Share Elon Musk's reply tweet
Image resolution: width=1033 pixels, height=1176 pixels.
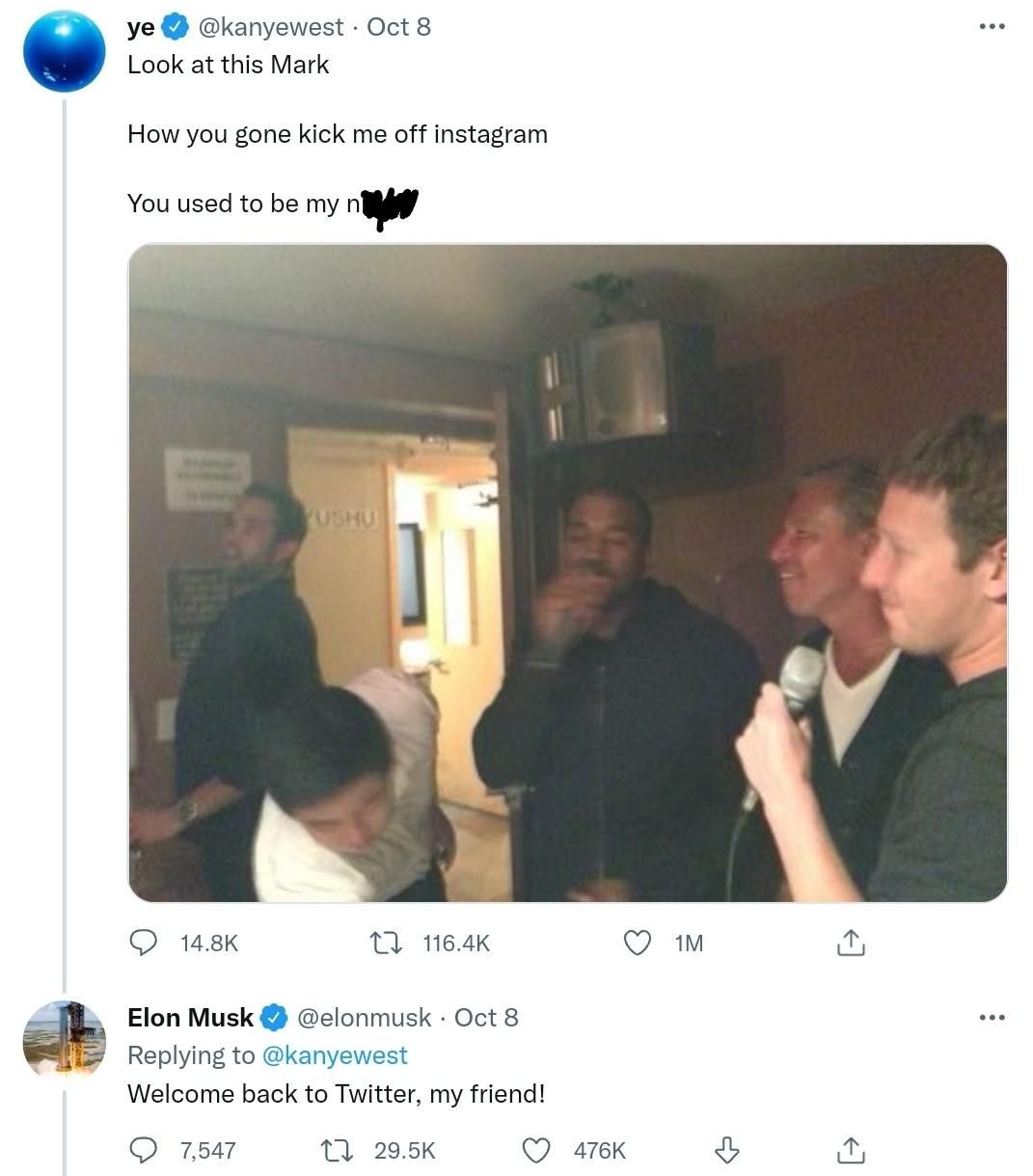(x=850, y=1150)
